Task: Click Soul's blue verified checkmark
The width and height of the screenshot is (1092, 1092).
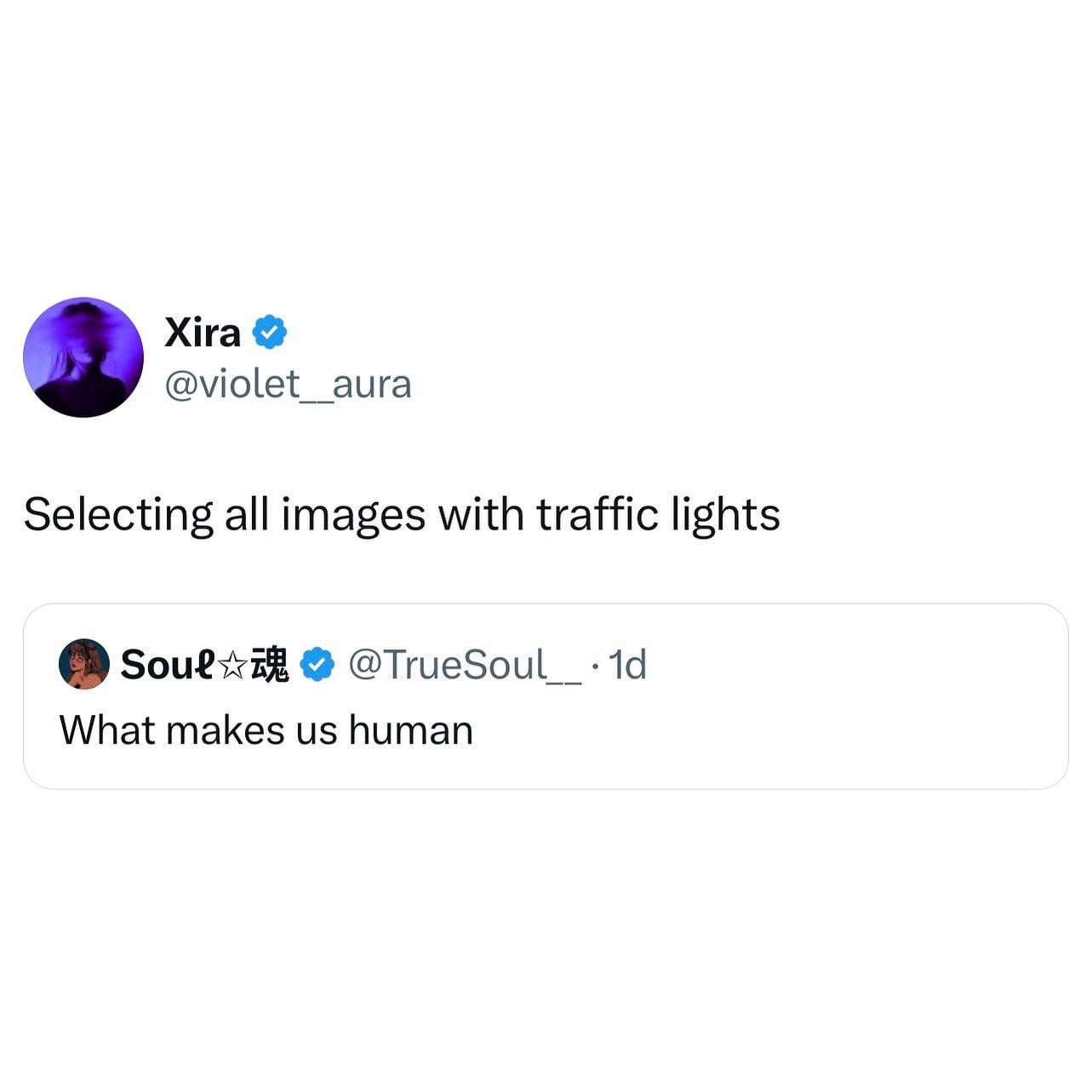Action: (317, 665)
